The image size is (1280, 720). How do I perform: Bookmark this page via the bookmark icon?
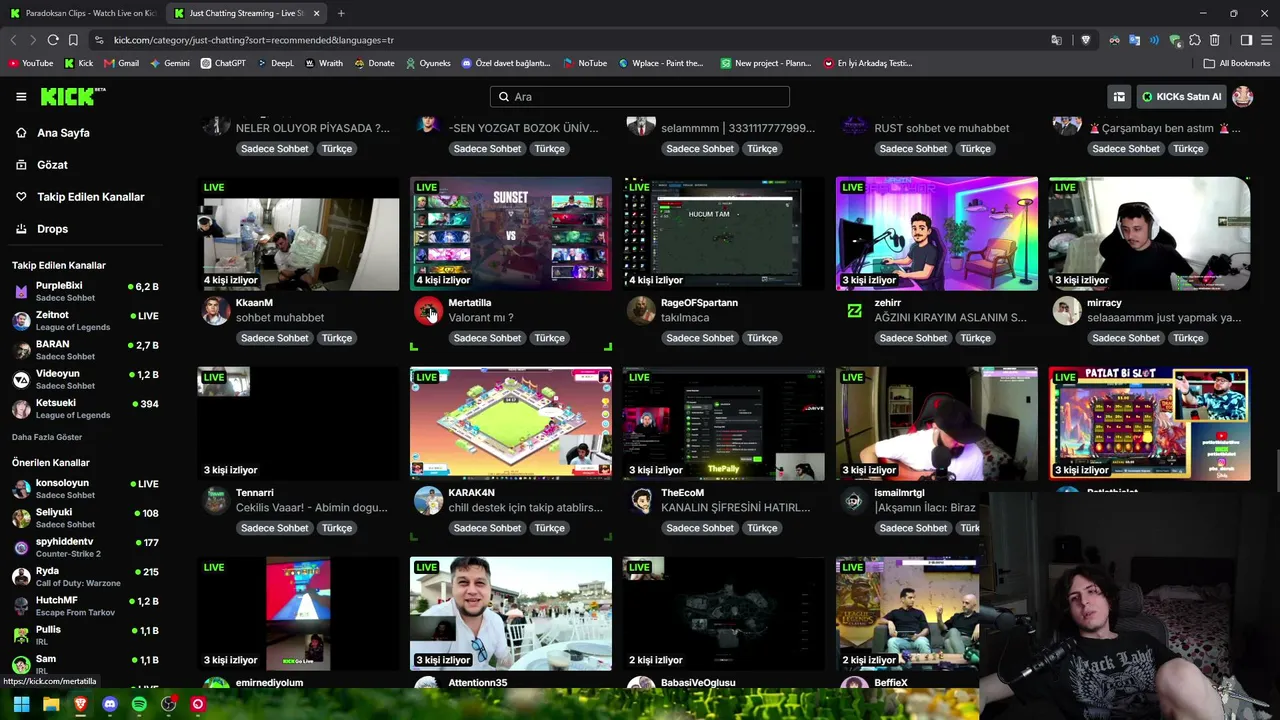pos(73,40)
